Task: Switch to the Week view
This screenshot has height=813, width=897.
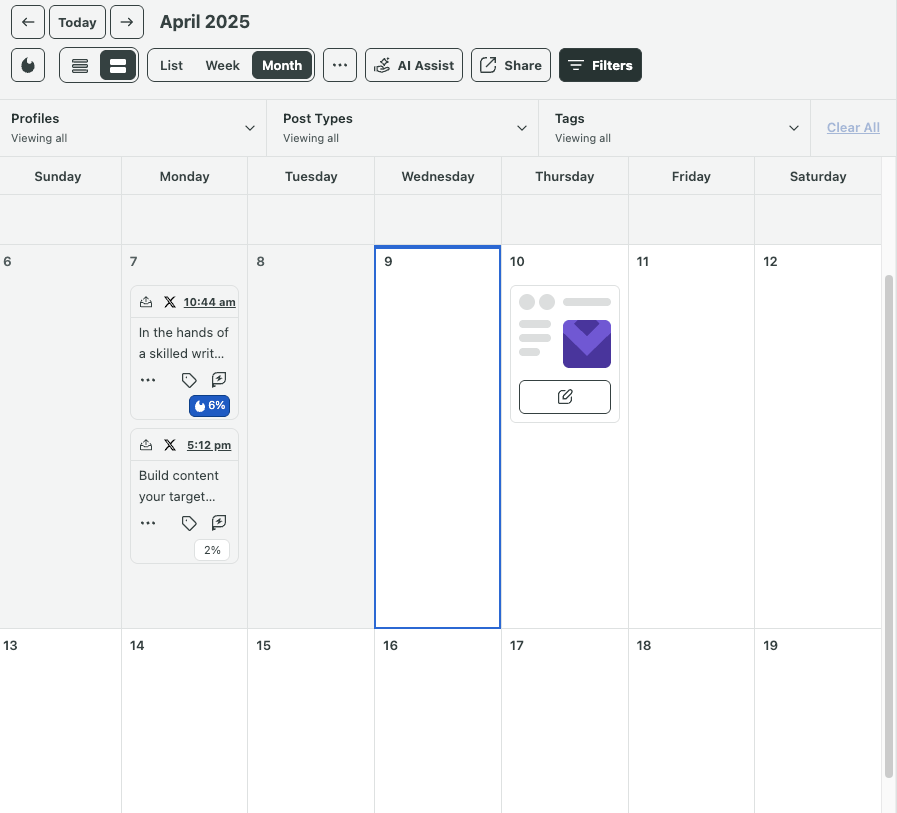Action: tap(222, 65)
